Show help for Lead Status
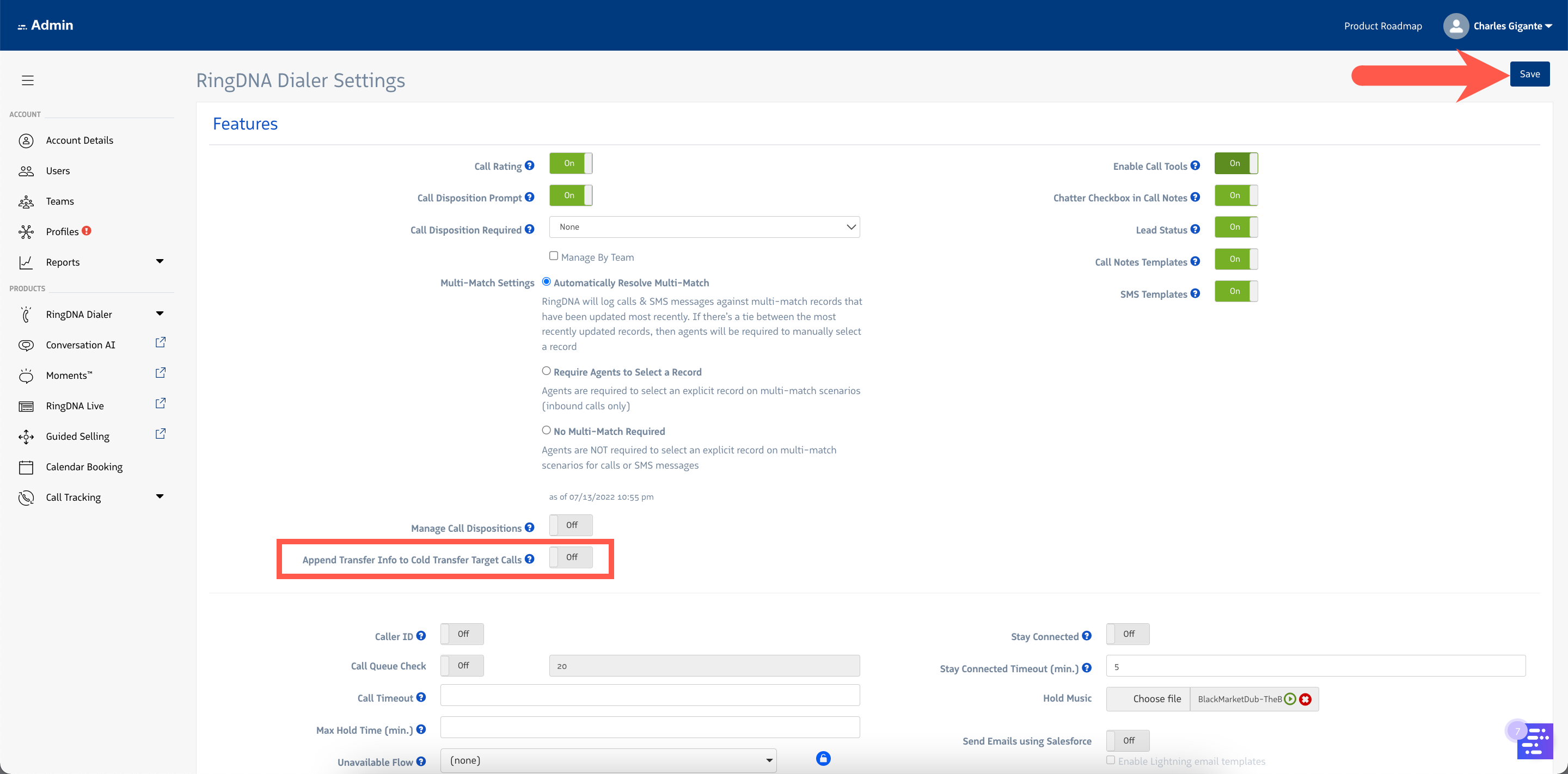The width and height of the screenshot is (1568, 774). tap(1196, 229)
